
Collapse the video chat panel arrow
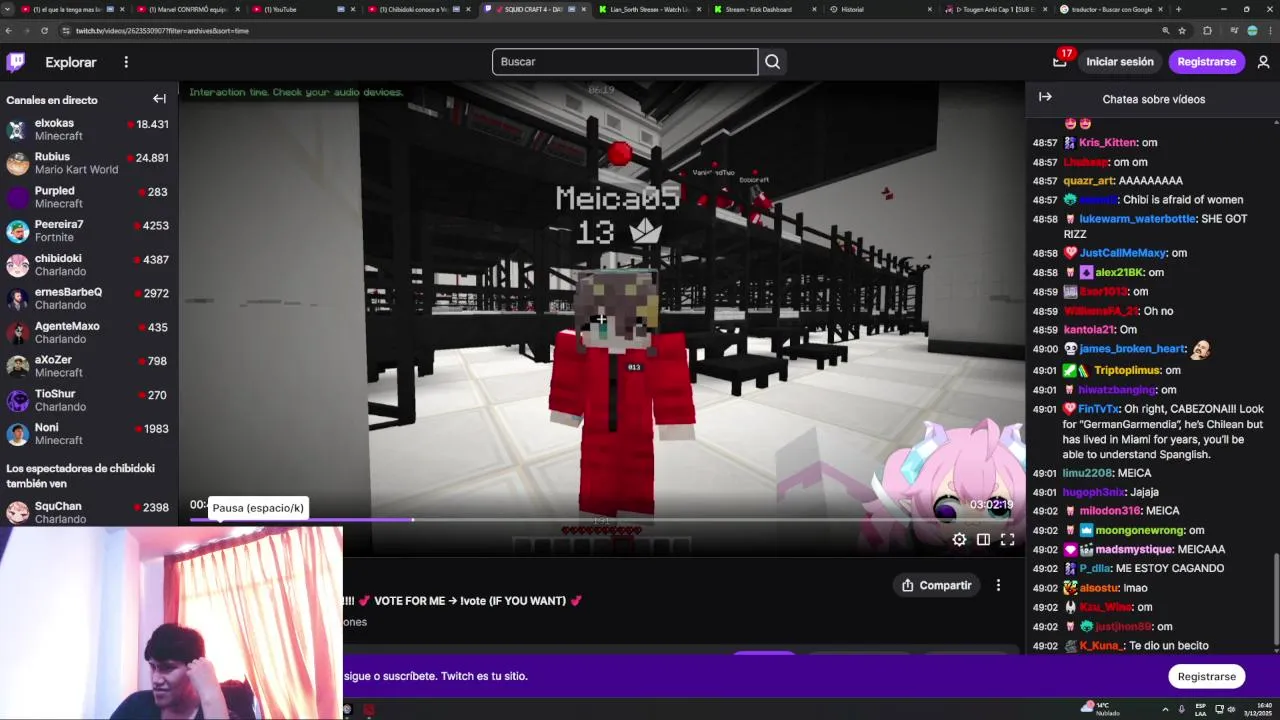[1045, 97]
